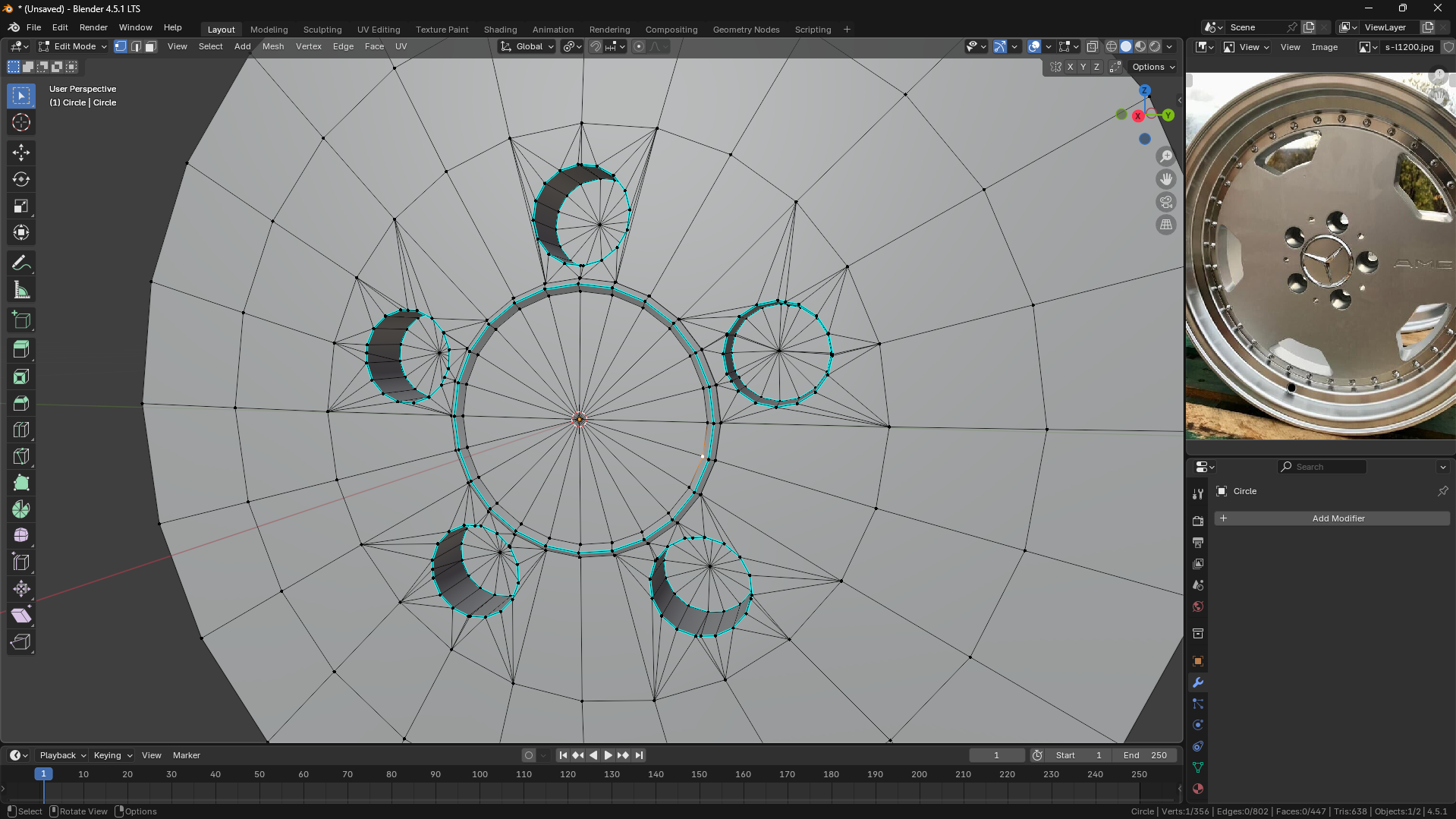Activate the Rotate tool

21,179
